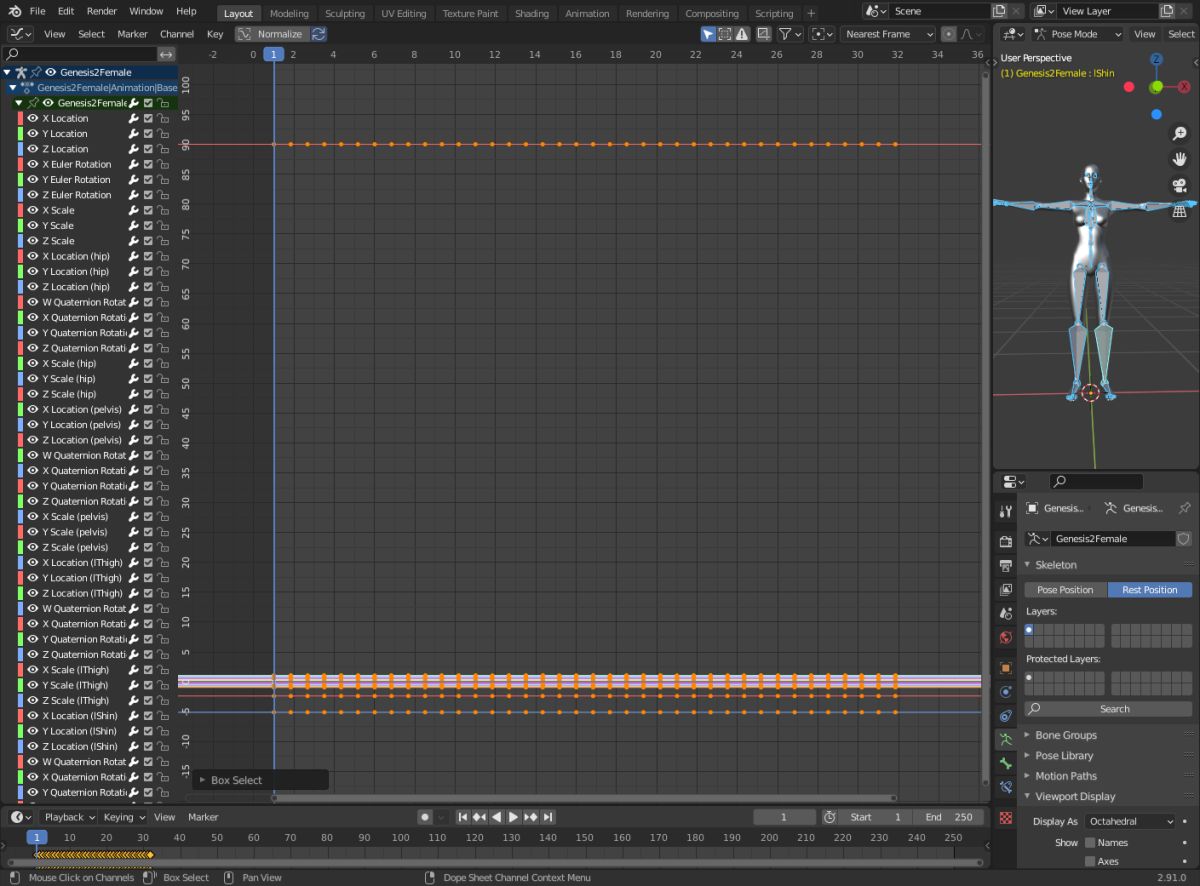The image size is (1200, 886).
Task: Switch to the Sculpting workspace tab
Action: (x=345, y=13)
